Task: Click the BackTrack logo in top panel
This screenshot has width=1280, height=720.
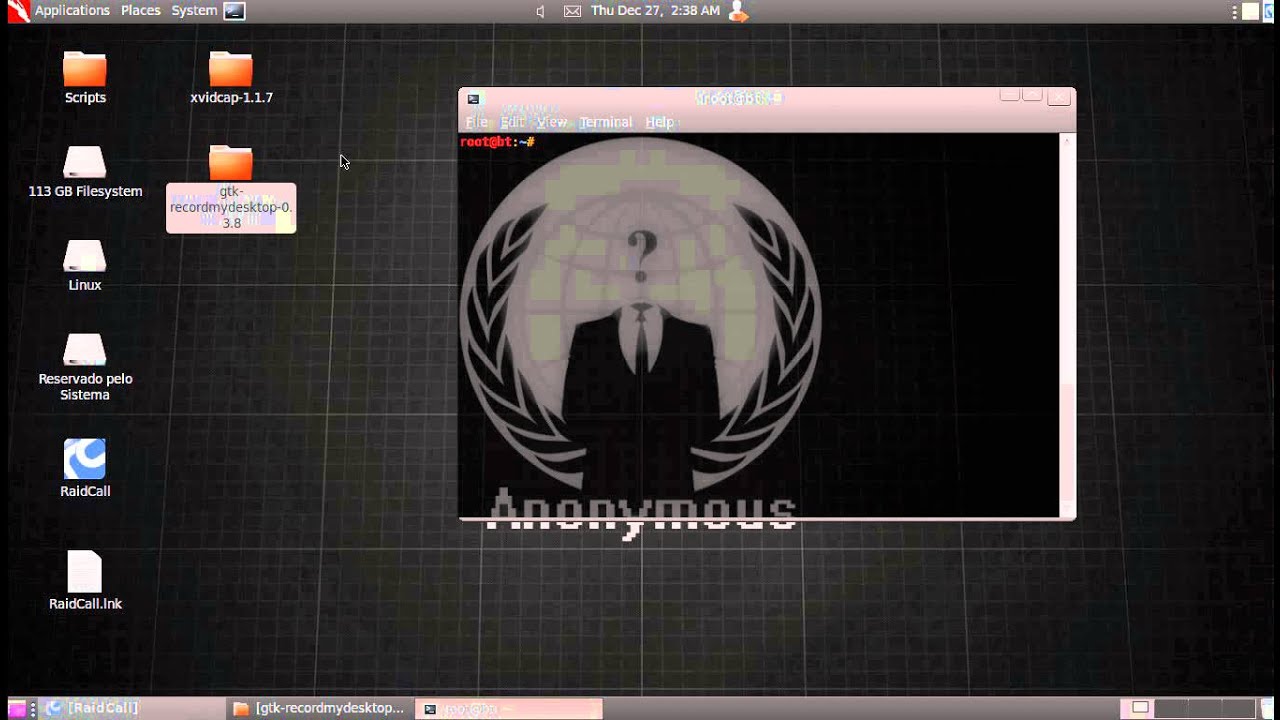Action: (17, 11)
